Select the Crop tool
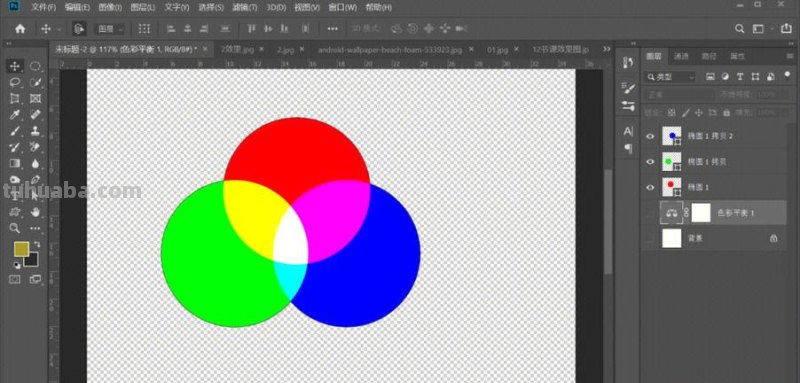Image resolution: width=800 pixels, height=383 pixels. pyautogui.click(x=15, y=98)
